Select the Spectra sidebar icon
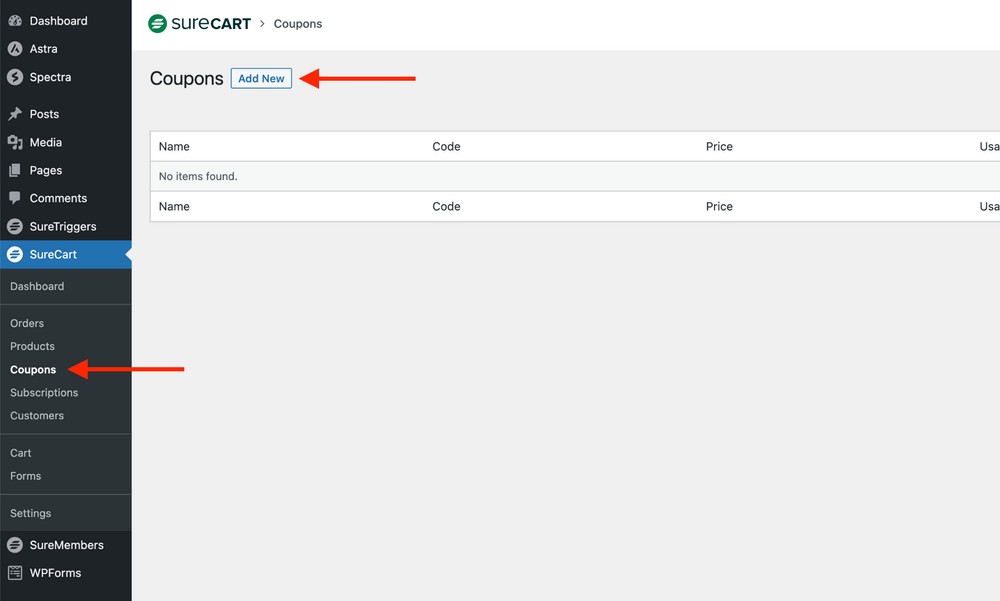Viewport: 1000px width, 601px height. coord(13,77)
